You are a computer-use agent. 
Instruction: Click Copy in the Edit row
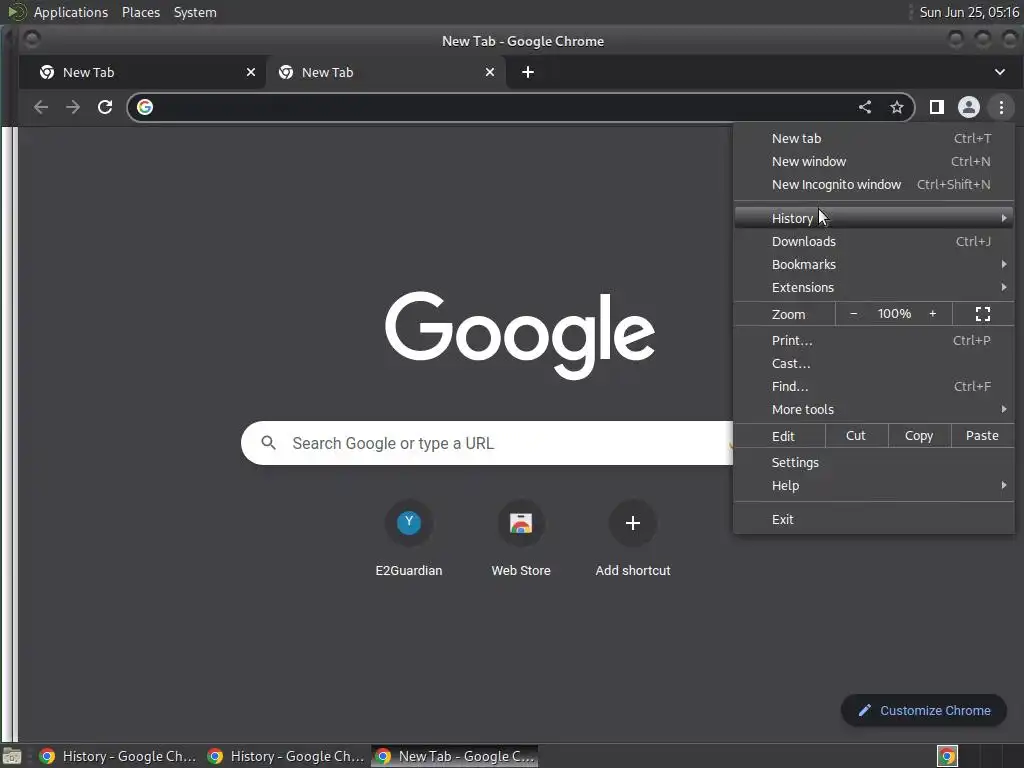pyautogui.click(x=918, y=436)
